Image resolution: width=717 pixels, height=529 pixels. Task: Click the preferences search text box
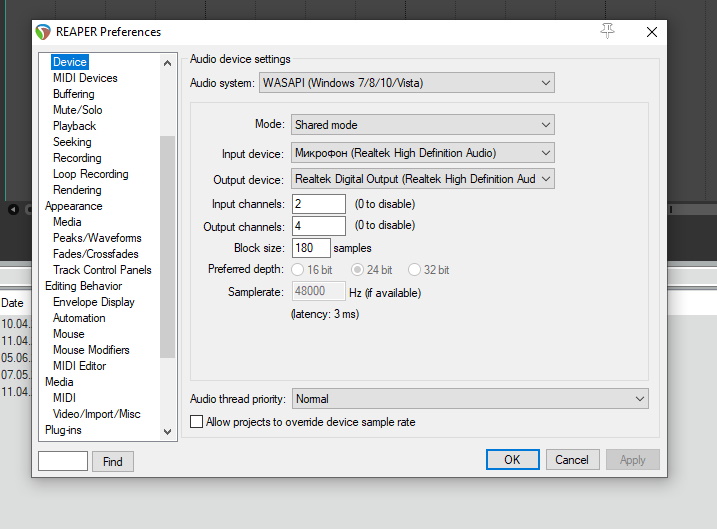[63, 461]
